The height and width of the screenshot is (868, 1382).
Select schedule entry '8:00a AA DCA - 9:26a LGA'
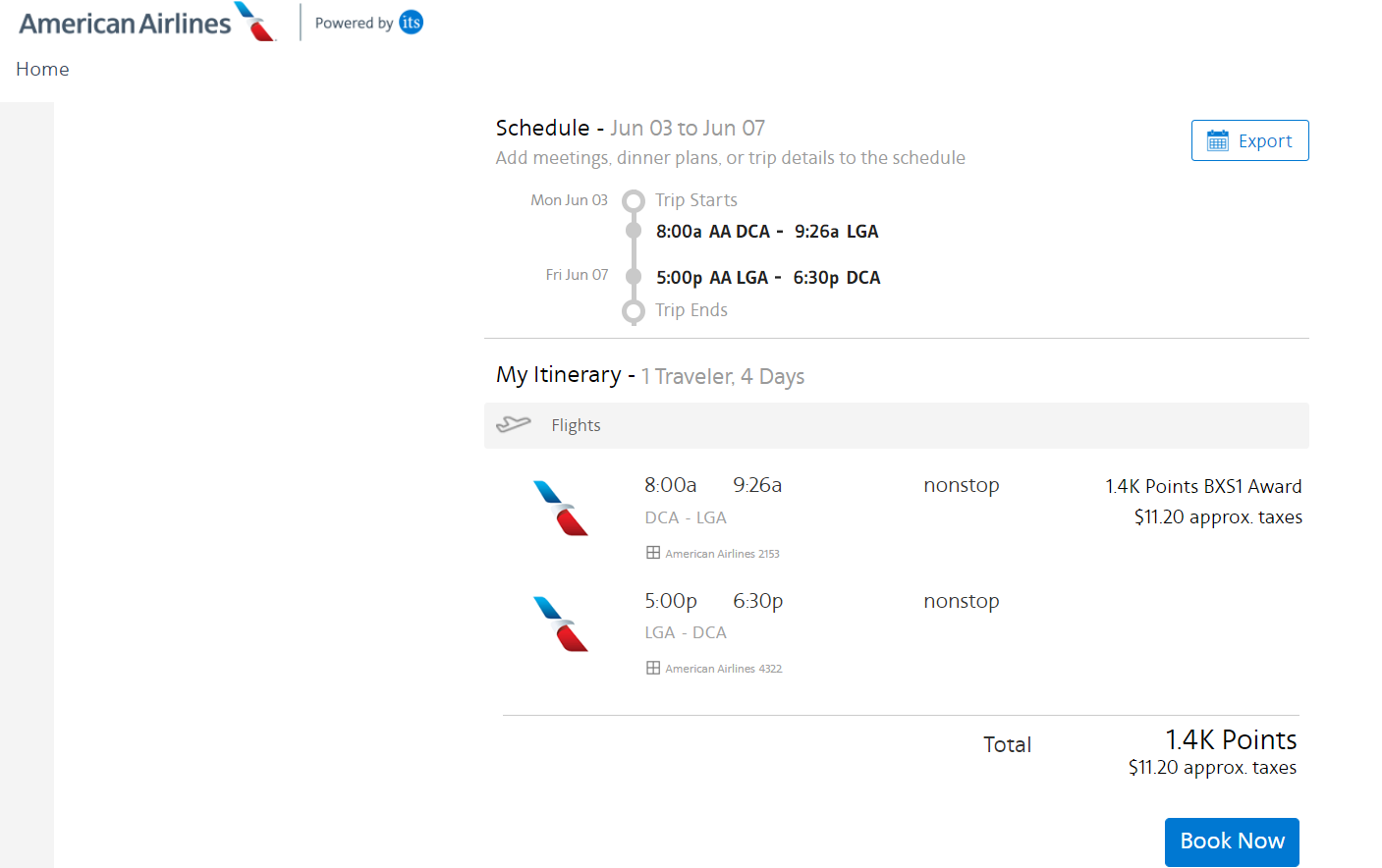767,232
